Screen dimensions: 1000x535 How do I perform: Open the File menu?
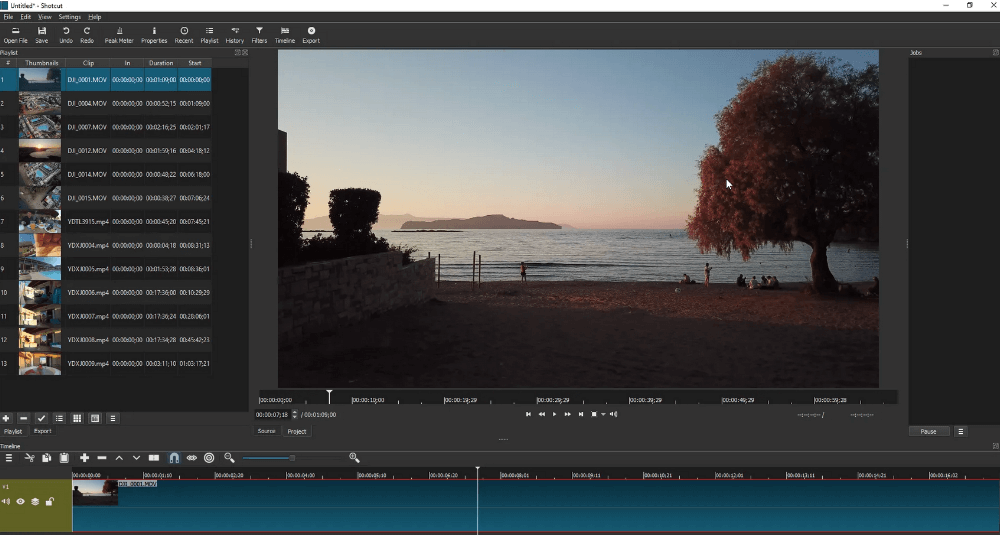click(8, 17)
